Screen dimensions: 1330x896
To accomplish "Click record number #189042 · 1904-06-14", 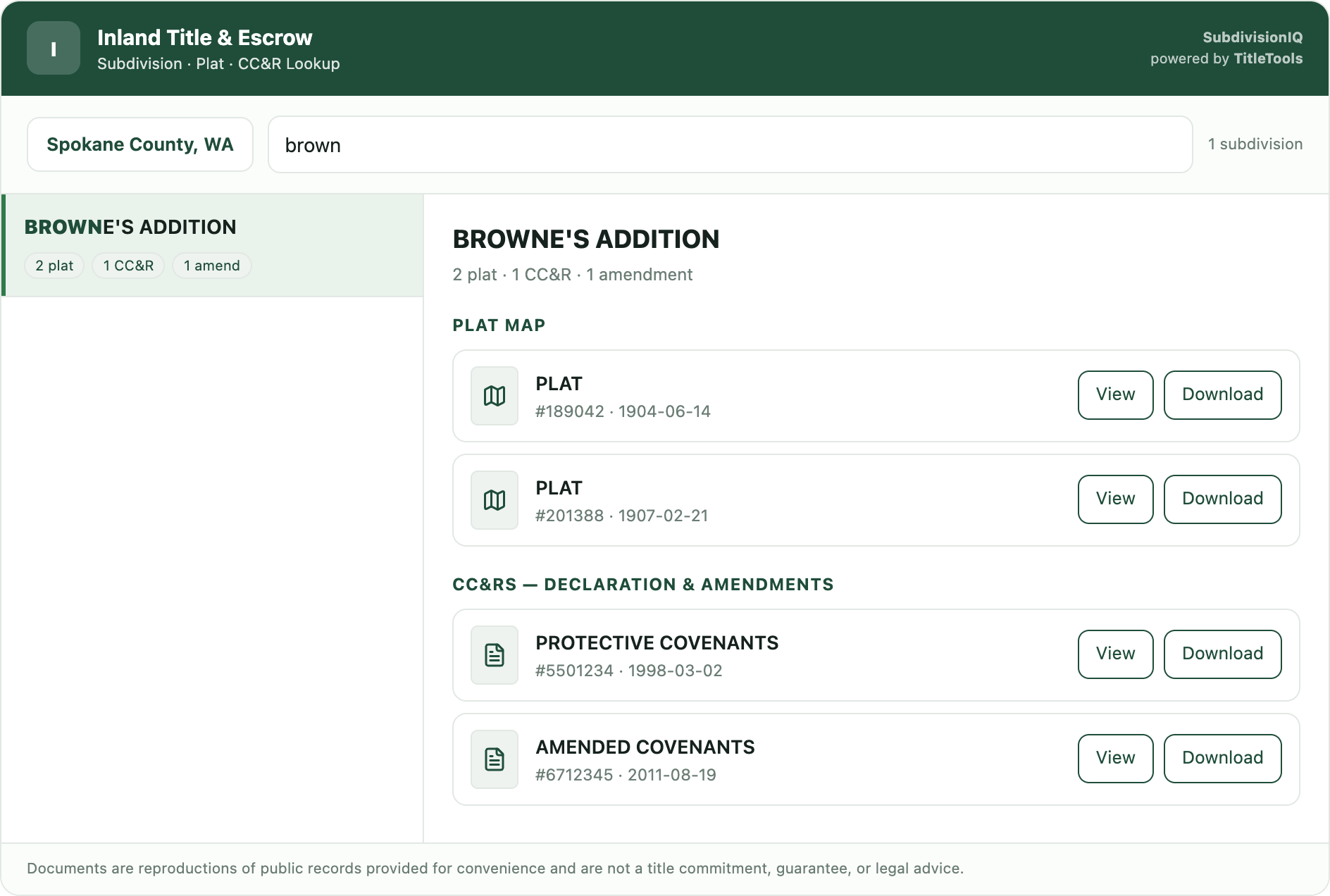I will click(623, 411).
